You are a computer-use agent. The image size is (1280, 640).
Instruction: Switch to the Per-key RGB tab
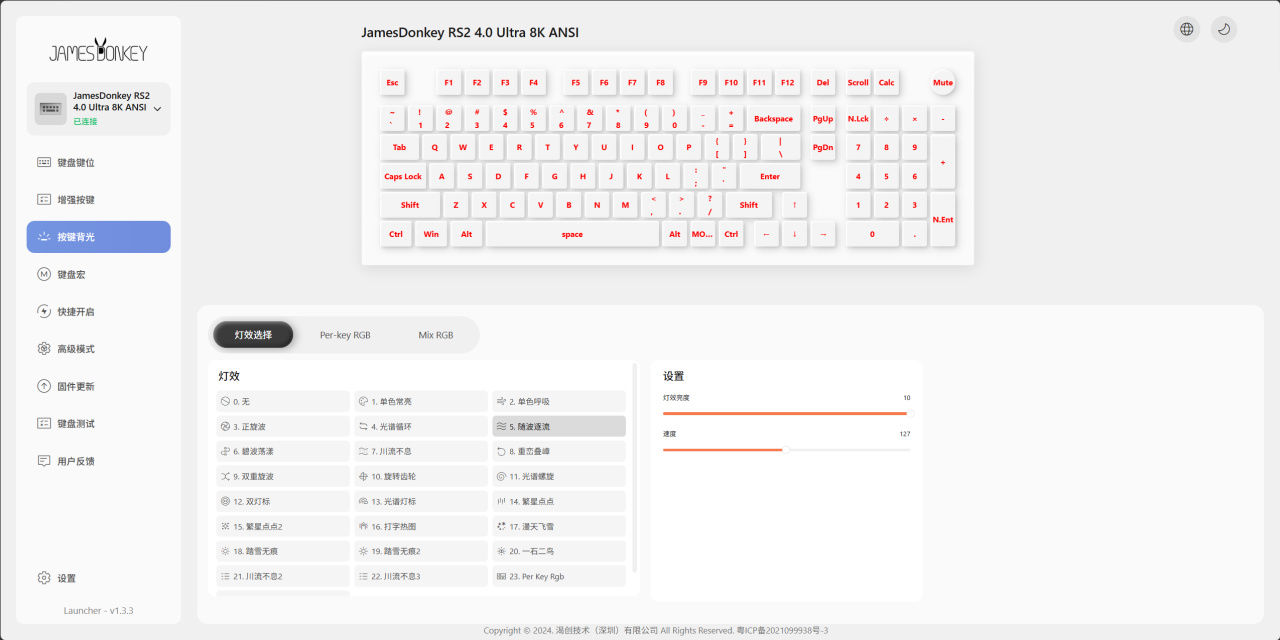click(345, 335)
